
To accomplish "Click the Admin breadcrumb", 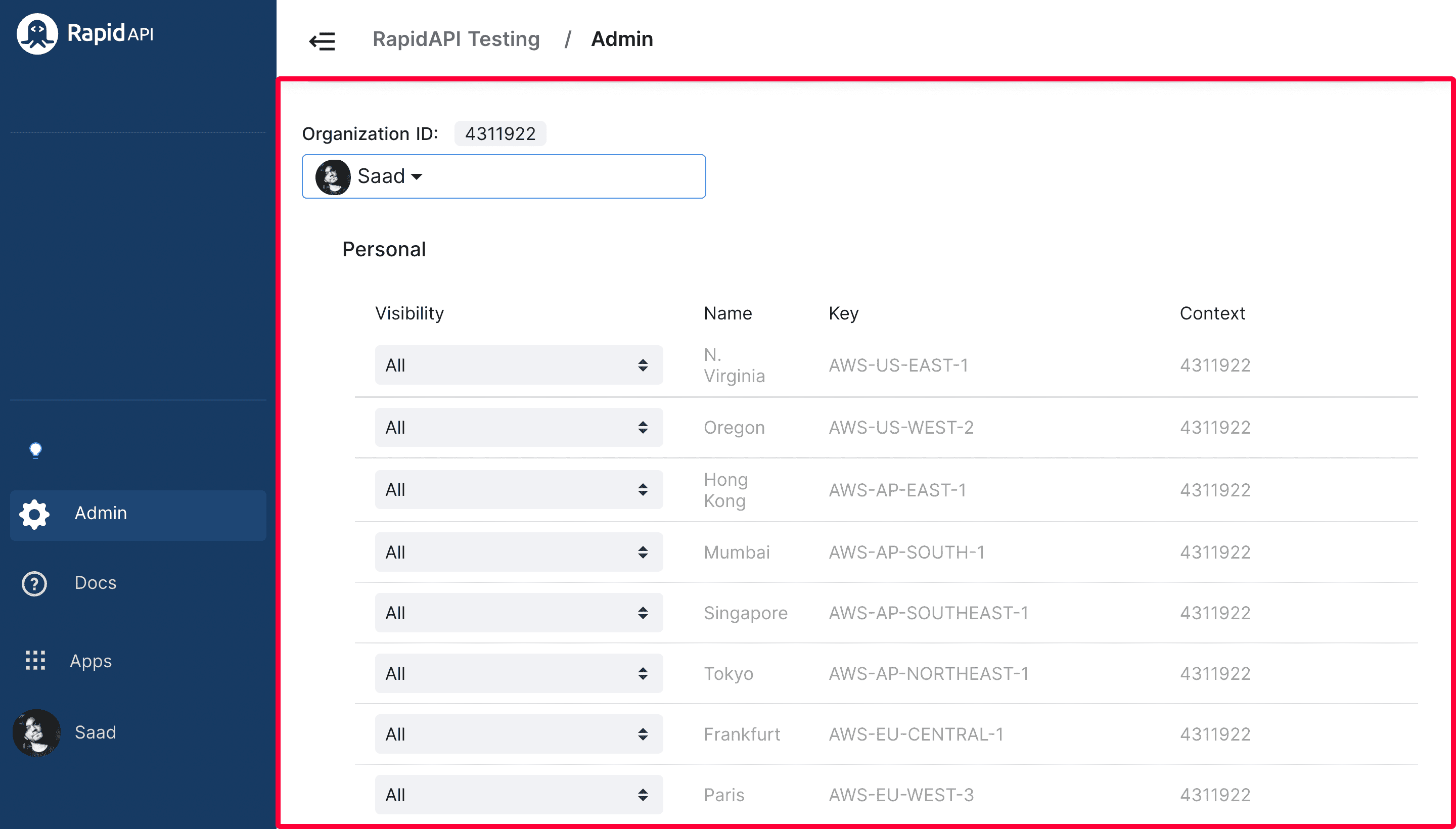I will [x=622, y=39].
